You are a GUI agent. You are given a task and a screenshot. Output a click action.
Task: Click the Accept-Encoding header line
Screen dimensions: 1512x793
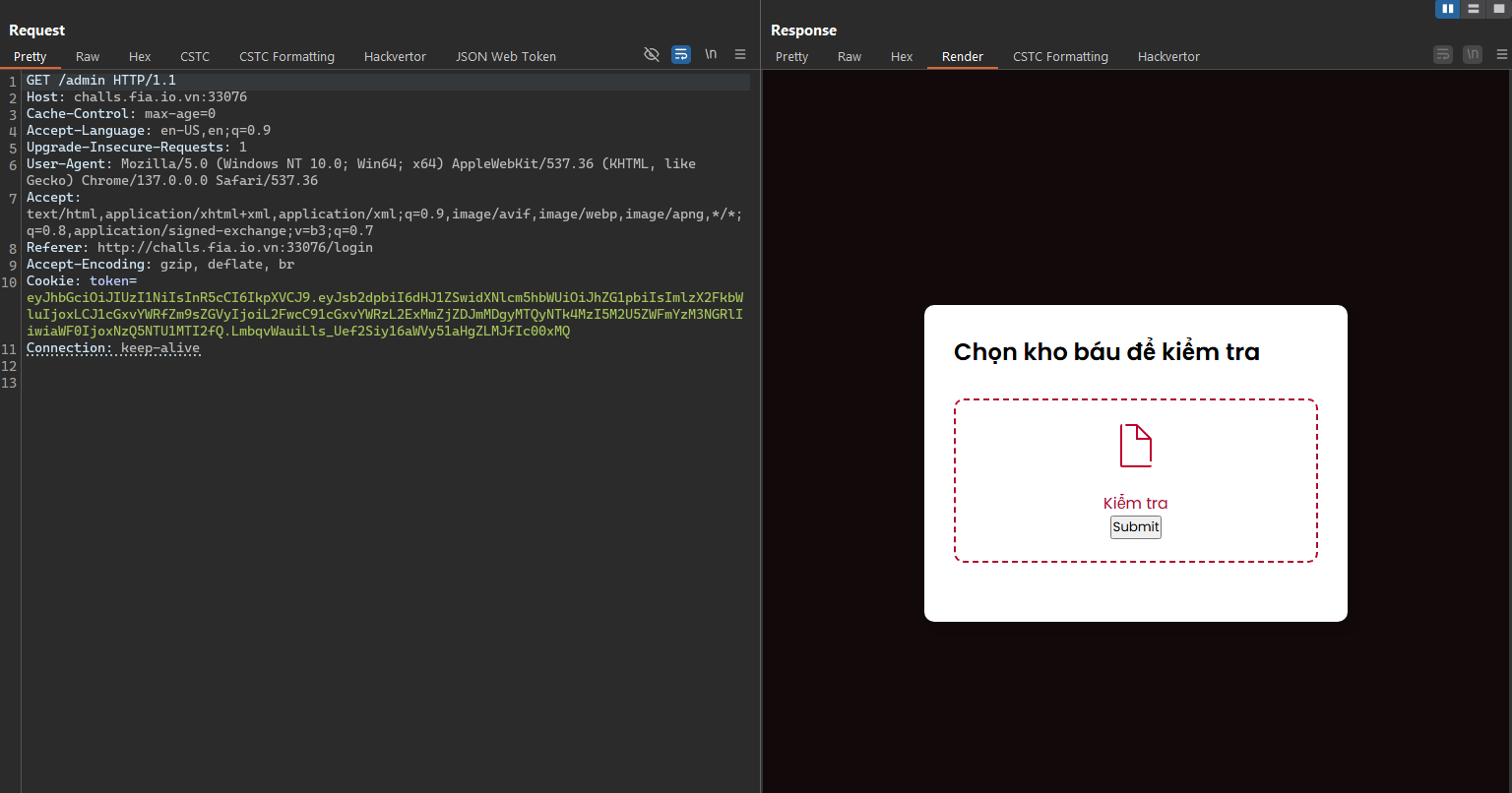pos(160,264)
